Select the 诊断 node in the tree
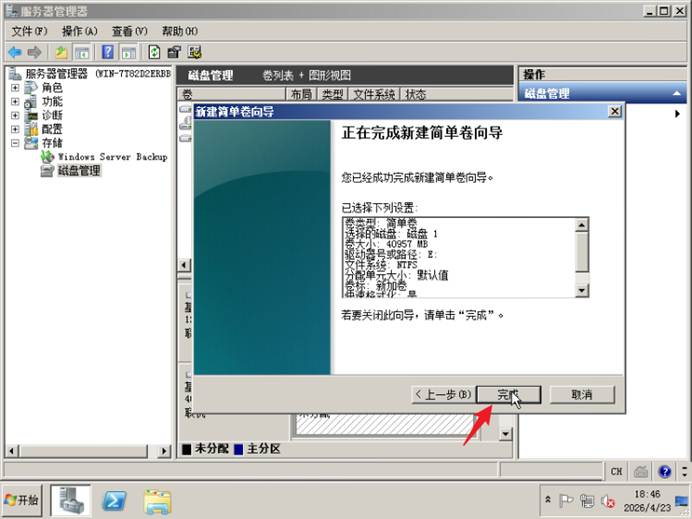The image size is (692, 519). pos(52,115)
